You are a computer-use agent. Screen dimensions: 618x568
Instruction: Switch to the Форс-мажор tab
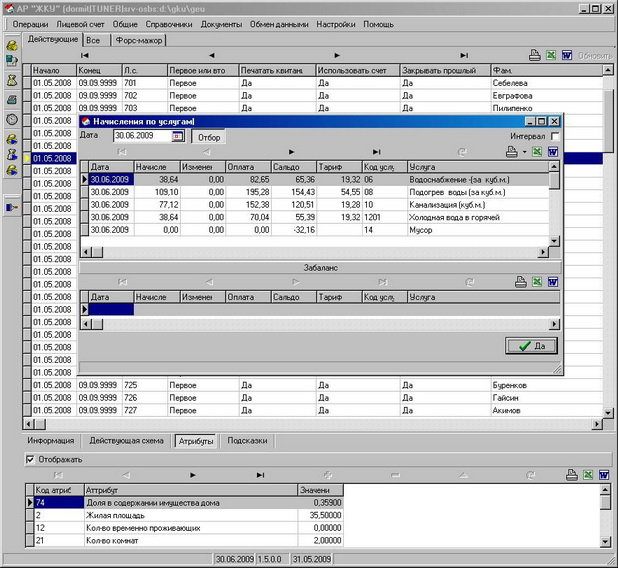(x=139, y=40)
